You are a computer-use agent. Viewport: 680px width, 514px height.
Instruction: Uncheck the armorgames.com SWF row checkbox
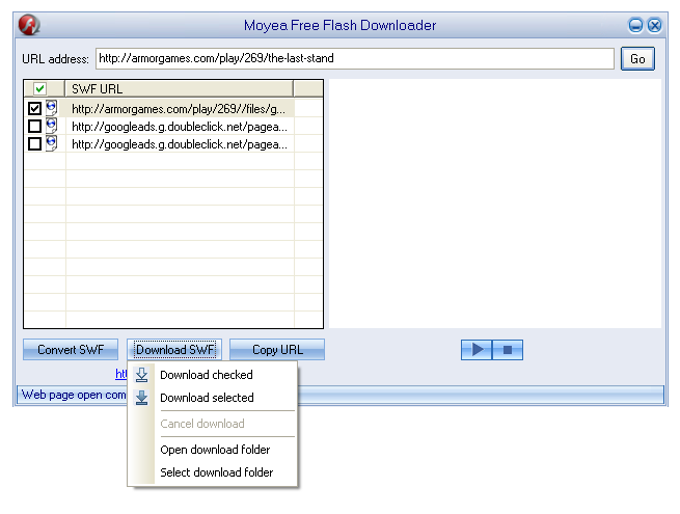click(x=35, y=108)
